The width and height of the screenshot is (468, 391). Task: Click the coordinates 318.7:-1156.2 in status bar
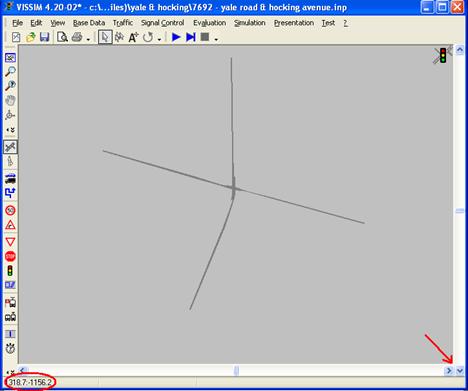(x=30, y=382)
